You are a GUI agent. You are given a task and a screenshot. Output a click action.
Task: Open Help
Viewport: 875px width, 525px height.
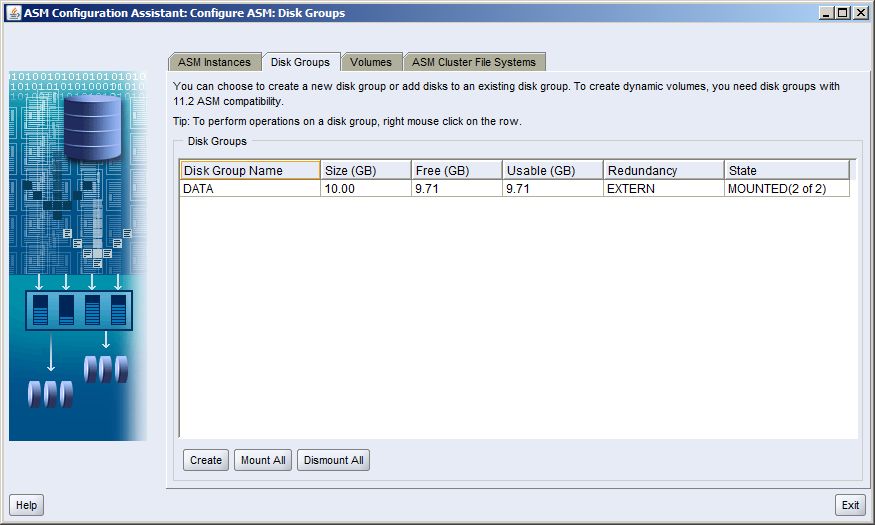[x=26, y=505]
